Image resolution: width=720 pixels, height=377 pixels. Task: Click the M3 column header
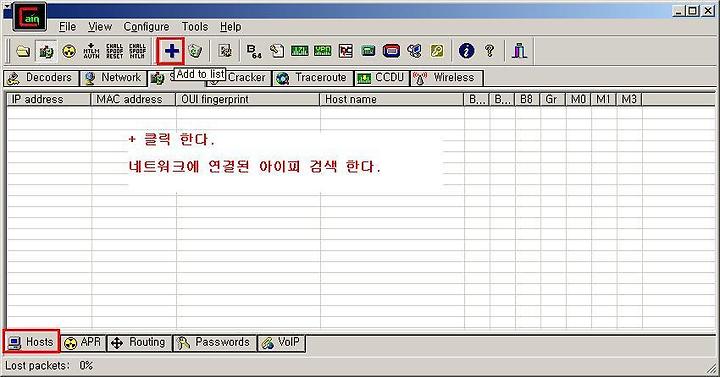point(629,99)
